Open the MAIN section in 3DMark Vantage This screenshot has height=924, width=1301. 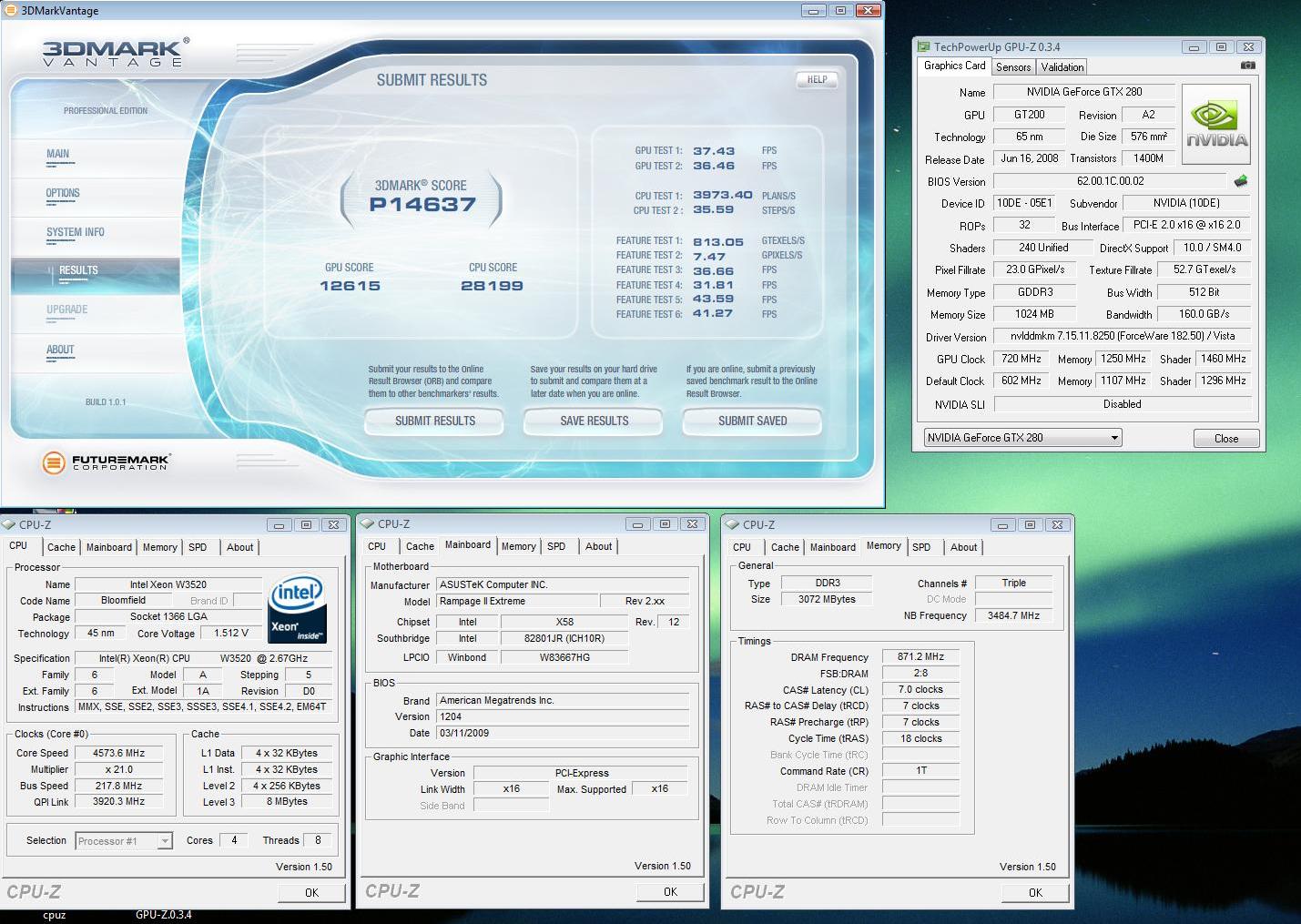pos(58,155)
